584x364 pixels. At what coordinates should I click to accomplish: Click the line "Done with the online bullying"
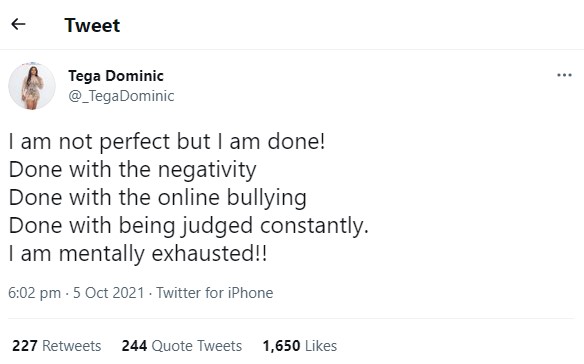(158, 198)
